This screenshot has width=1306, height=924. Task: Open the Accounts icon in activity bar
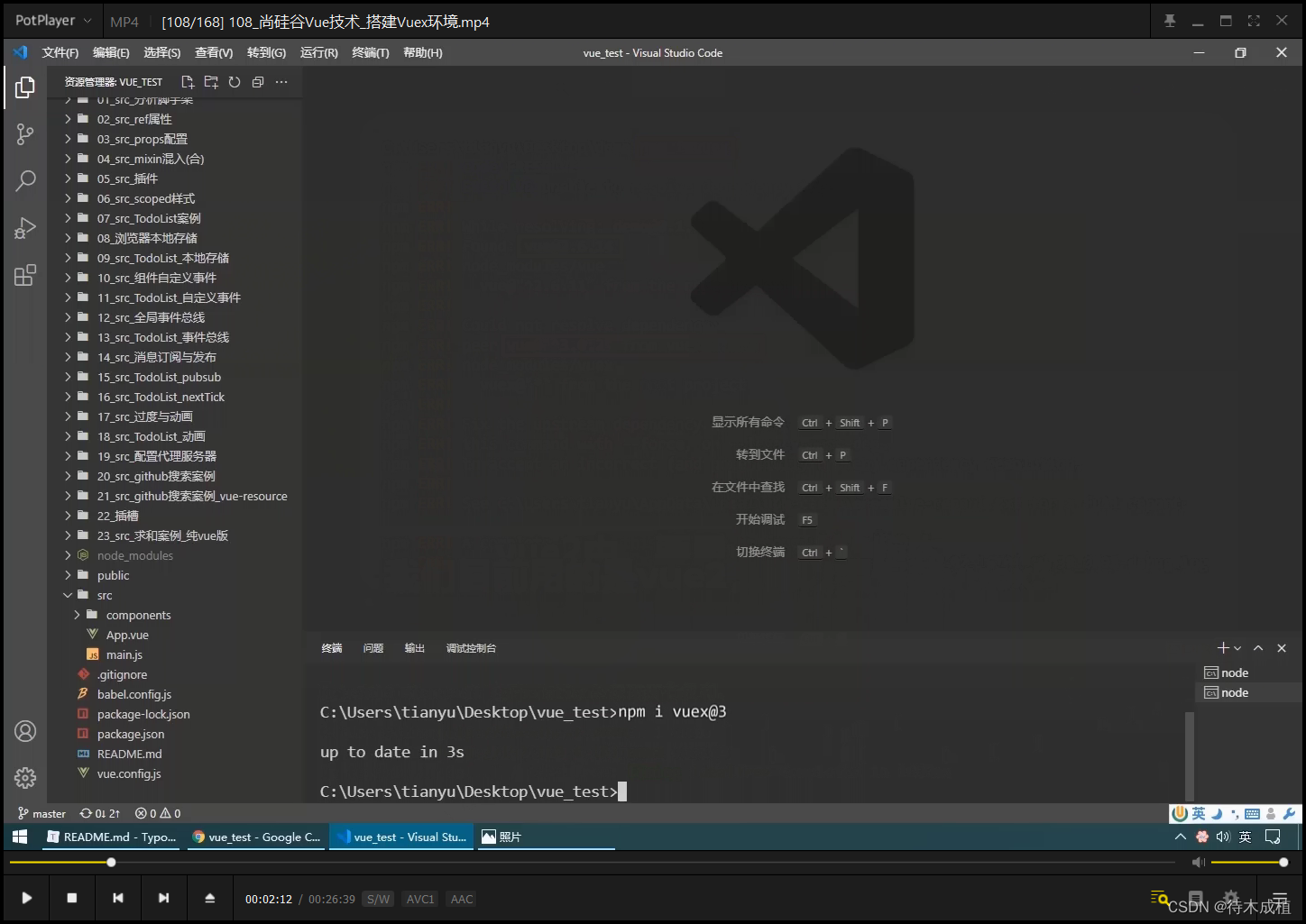pos(25,731)
